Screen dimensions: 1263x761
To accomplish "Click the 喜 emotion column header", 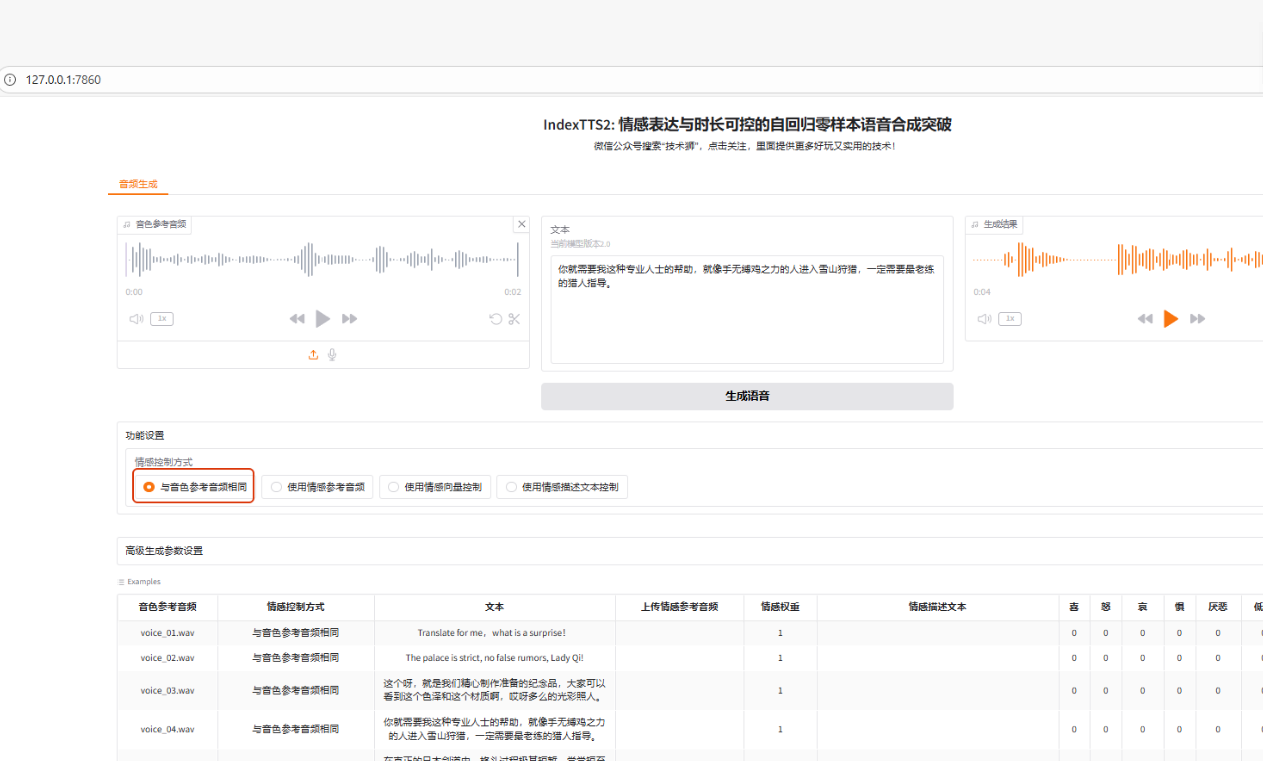I will (x=1074, y=607).
